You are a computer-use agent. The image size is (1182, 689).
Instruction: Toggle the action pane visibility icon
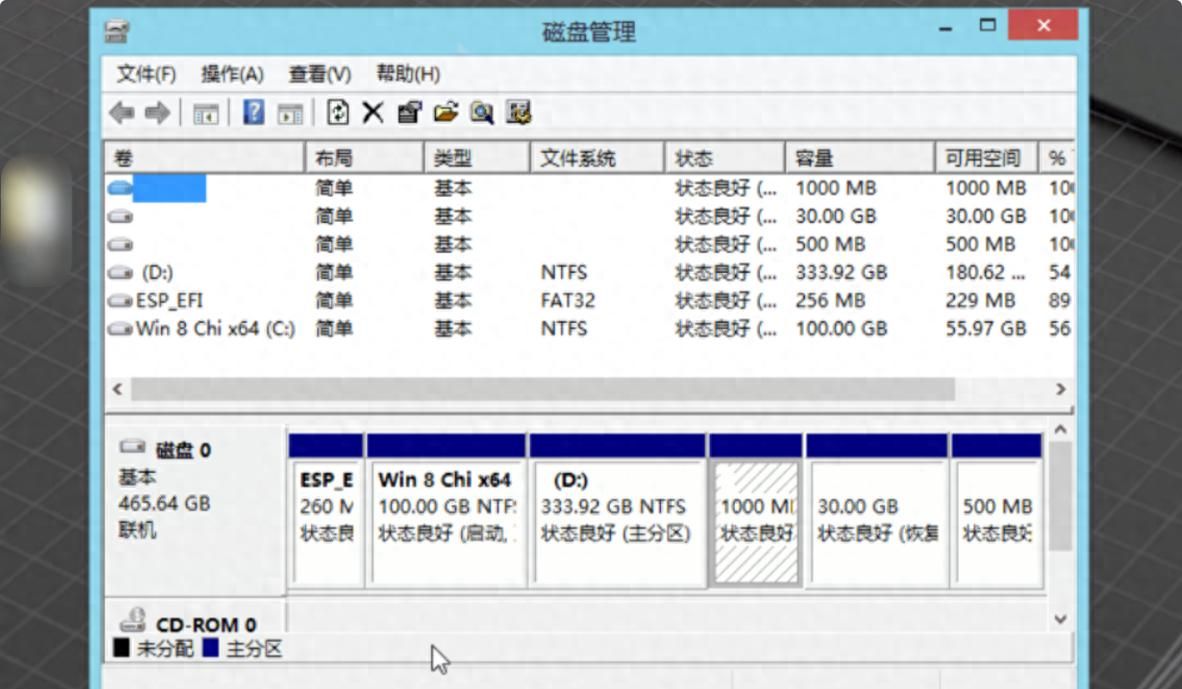pos(292,112)
